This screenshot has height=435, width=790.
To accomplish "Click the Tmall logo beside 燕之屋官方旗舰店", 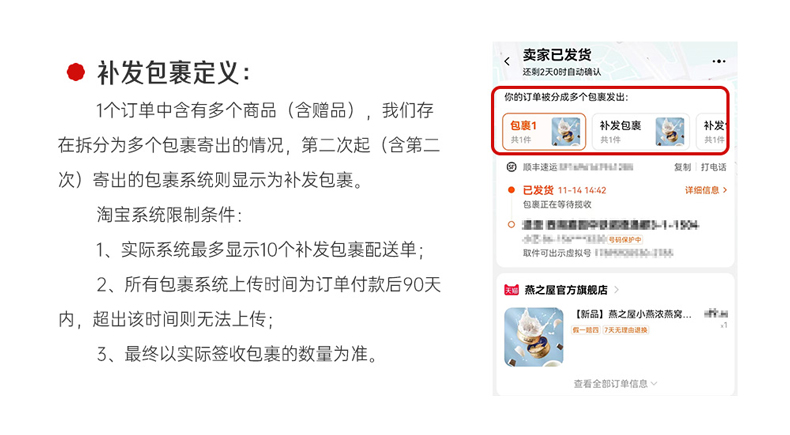I will click(511, 290).
